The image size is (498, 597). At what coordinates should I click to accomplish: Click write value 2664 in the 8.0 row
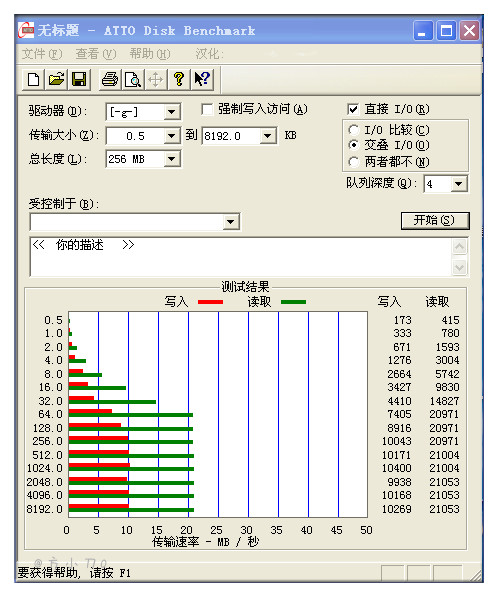[399, 374]
